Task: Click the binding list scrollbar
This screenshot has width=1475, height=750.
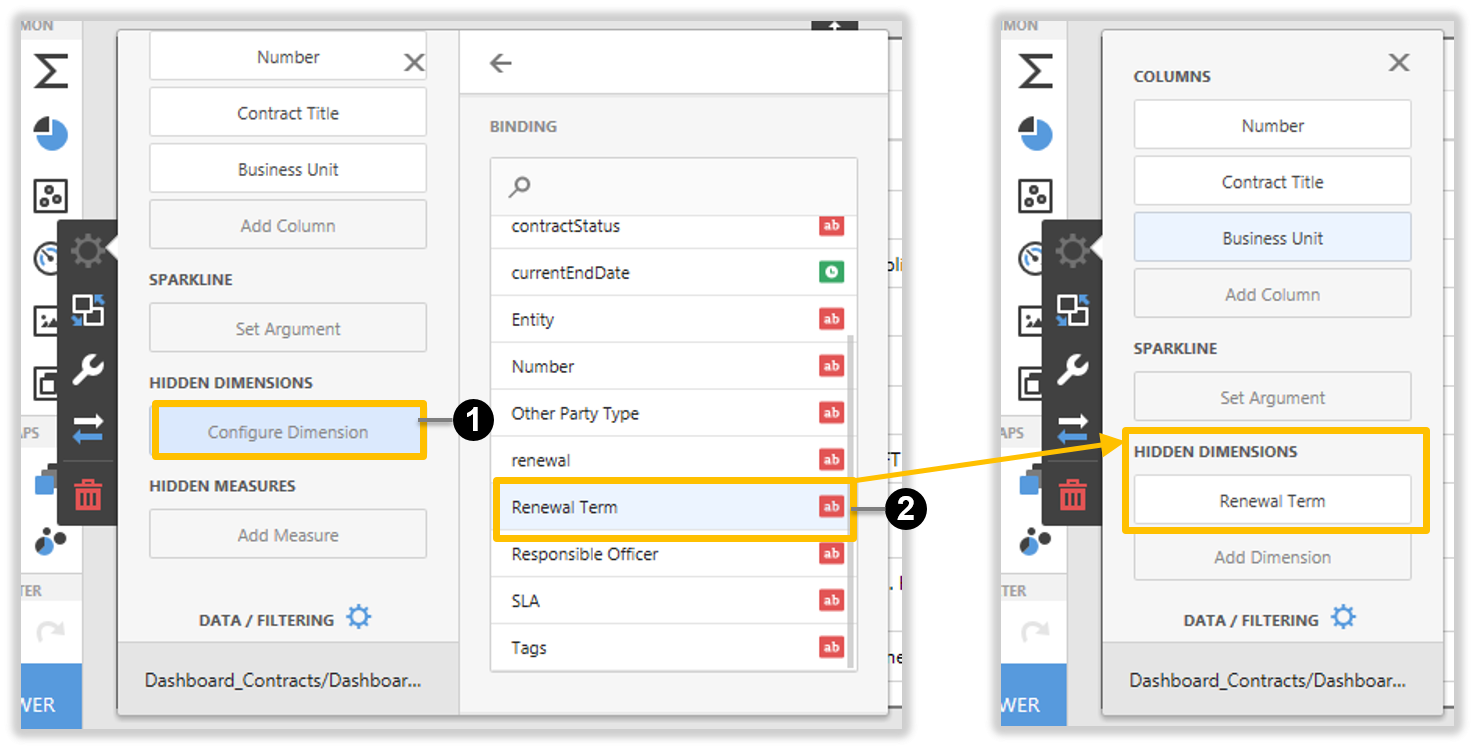Action: (x=850, y=500)
